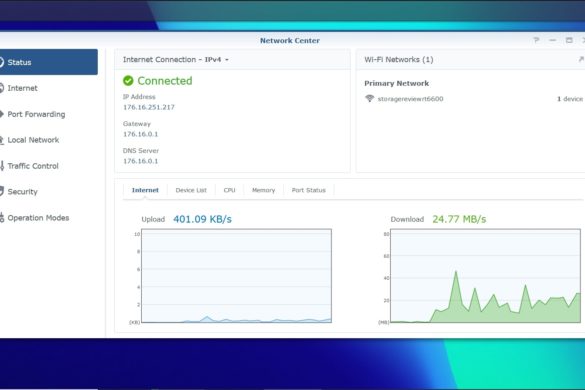The height and width of the screenshot is (390, 585).
Task: Switch to the Device List tab
Action: tap(191, 190)
